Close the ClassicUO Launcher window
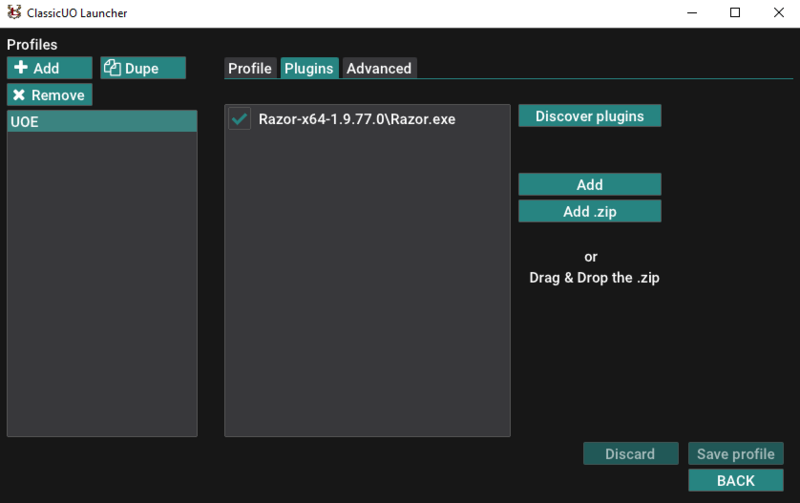 [779, 13]
